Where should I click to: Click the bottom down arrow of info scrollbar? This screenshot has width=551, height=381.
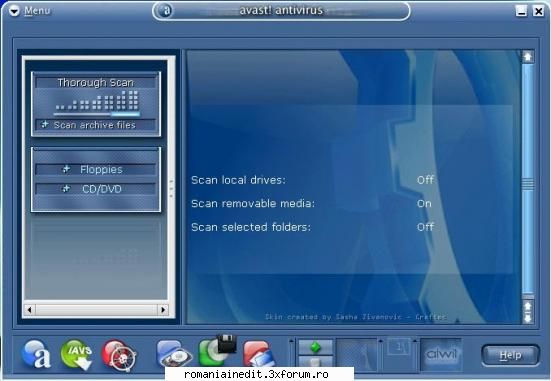click(x=527, y=318)
